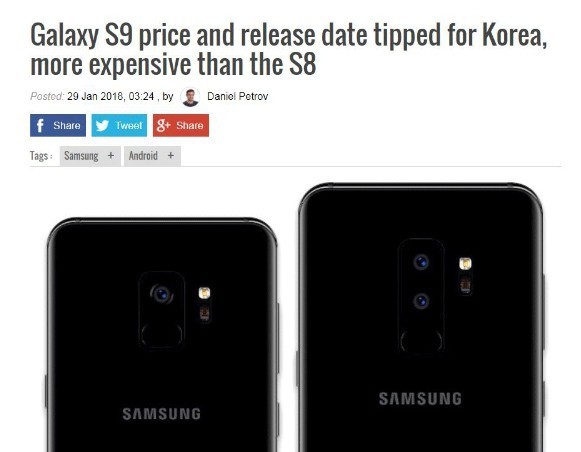This screenshot has height=452, width=581.
Task: Click the dual-camera Galaxy S9+ image
Action: tap(421, 317)
